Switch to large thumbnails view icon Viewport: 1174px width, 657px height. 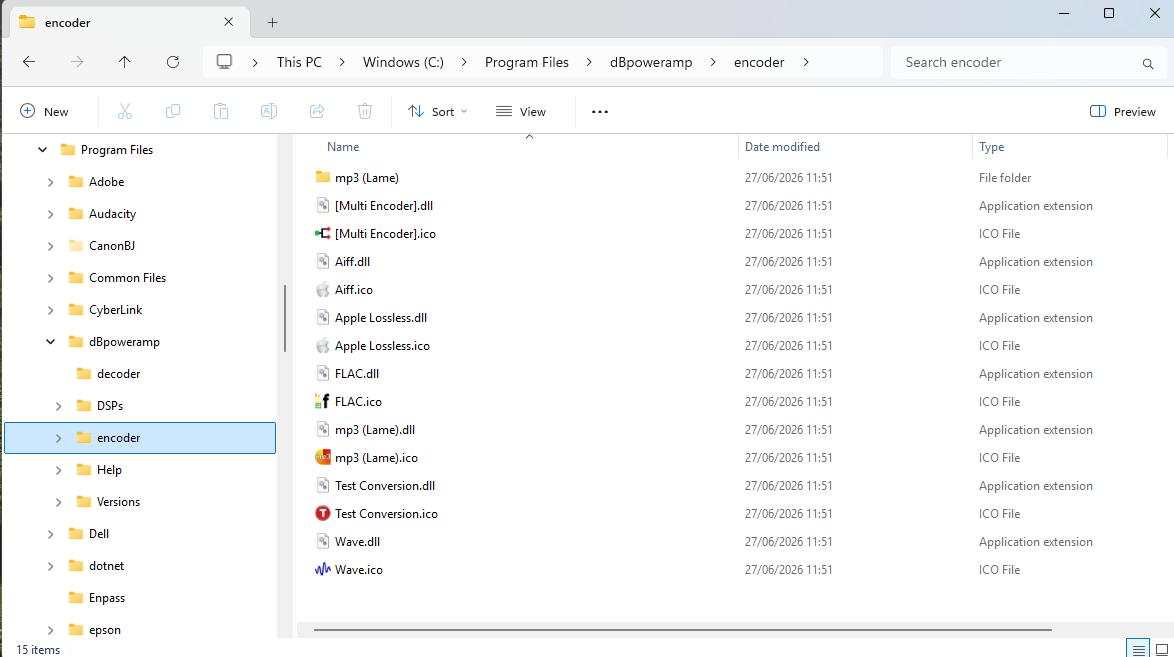pyautogui.click(x=1162, y=649)
